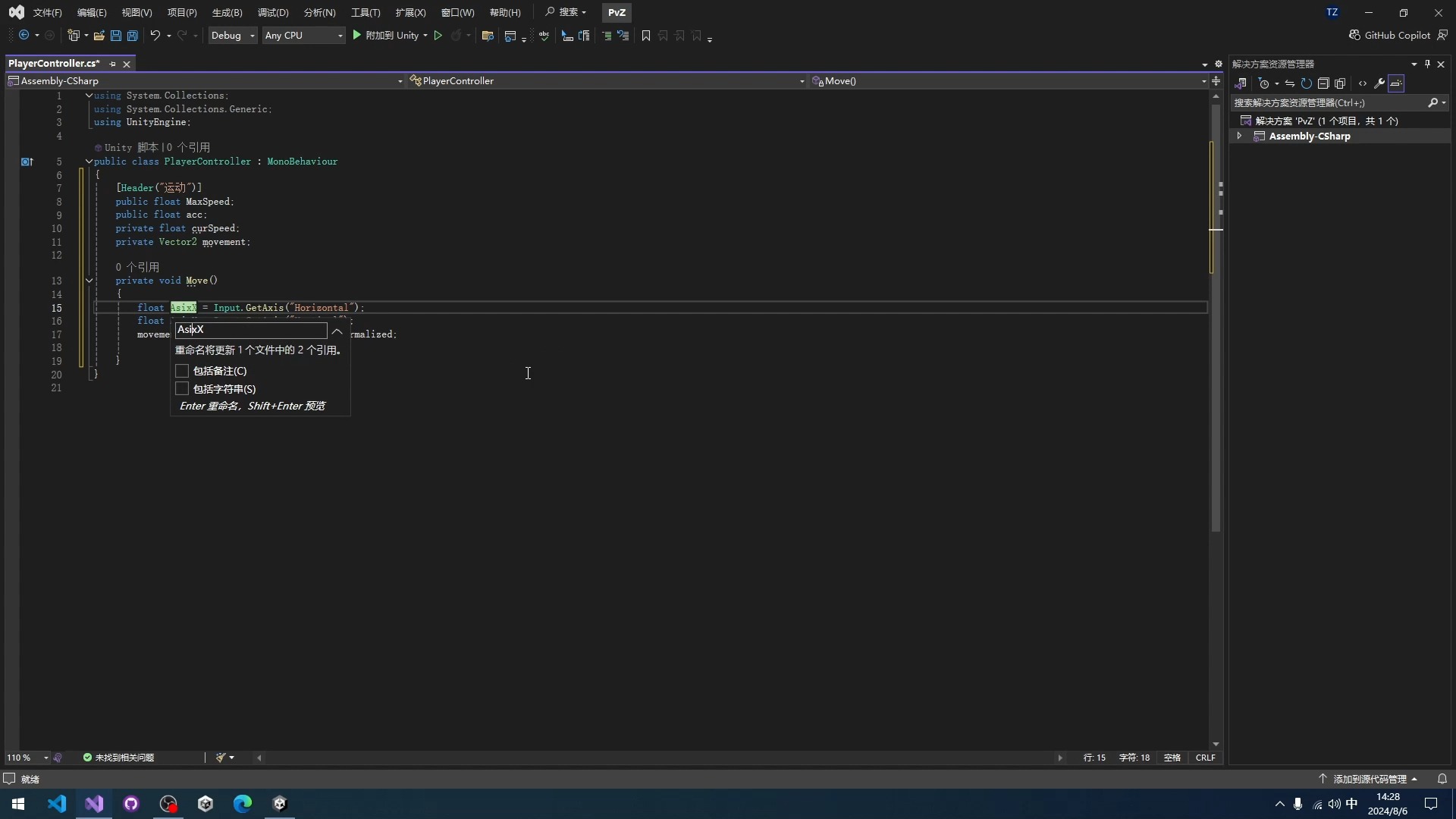Click Collapse All in Solution Explorer
The width and height of the screenshot is (1456, 819).
pos(1323,83)
